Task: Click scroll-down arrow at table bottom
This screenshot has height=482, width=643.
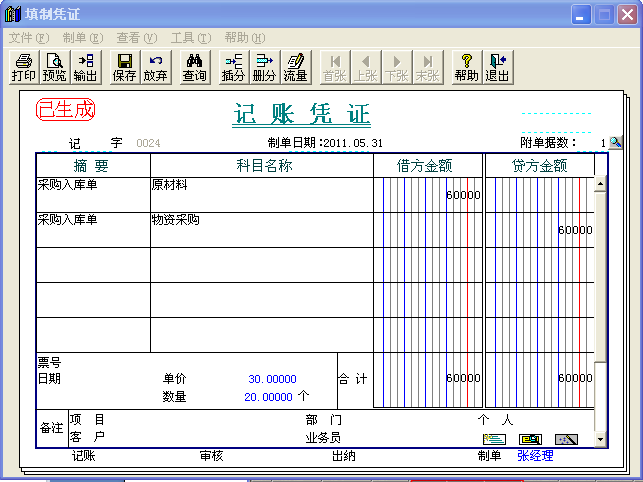Action: 600,439
